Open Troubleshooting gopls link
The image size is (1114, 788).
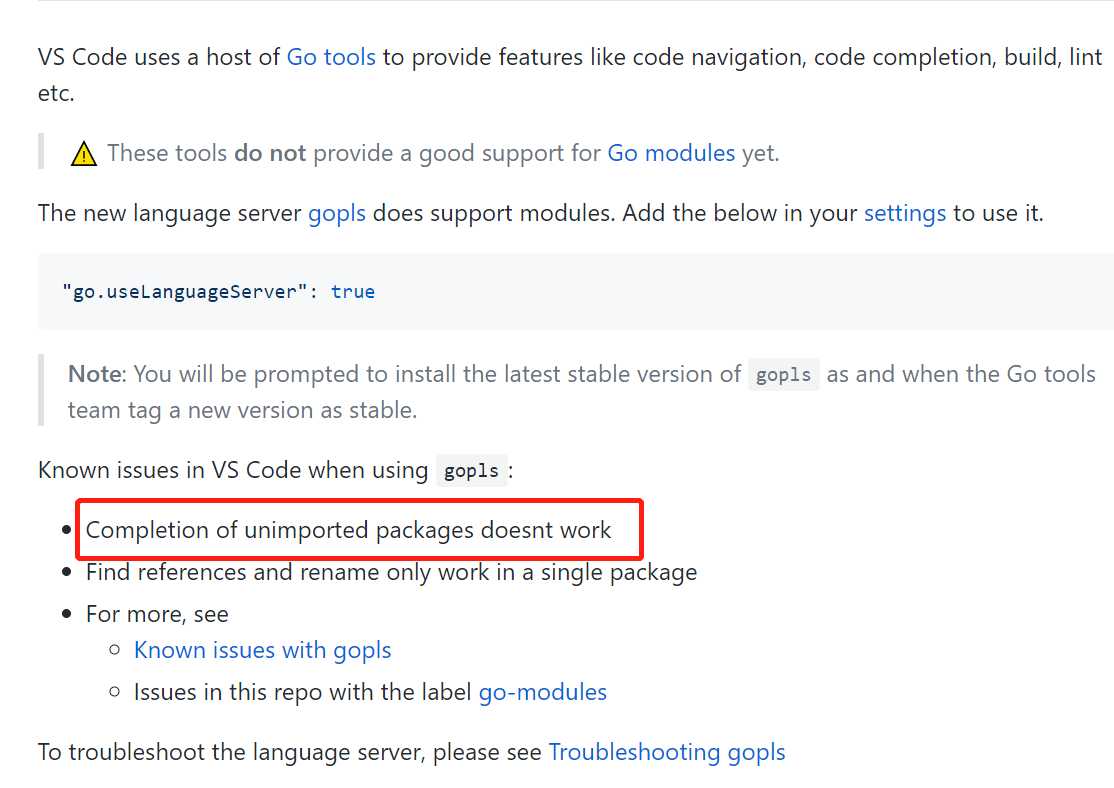(x=667, y=752)
